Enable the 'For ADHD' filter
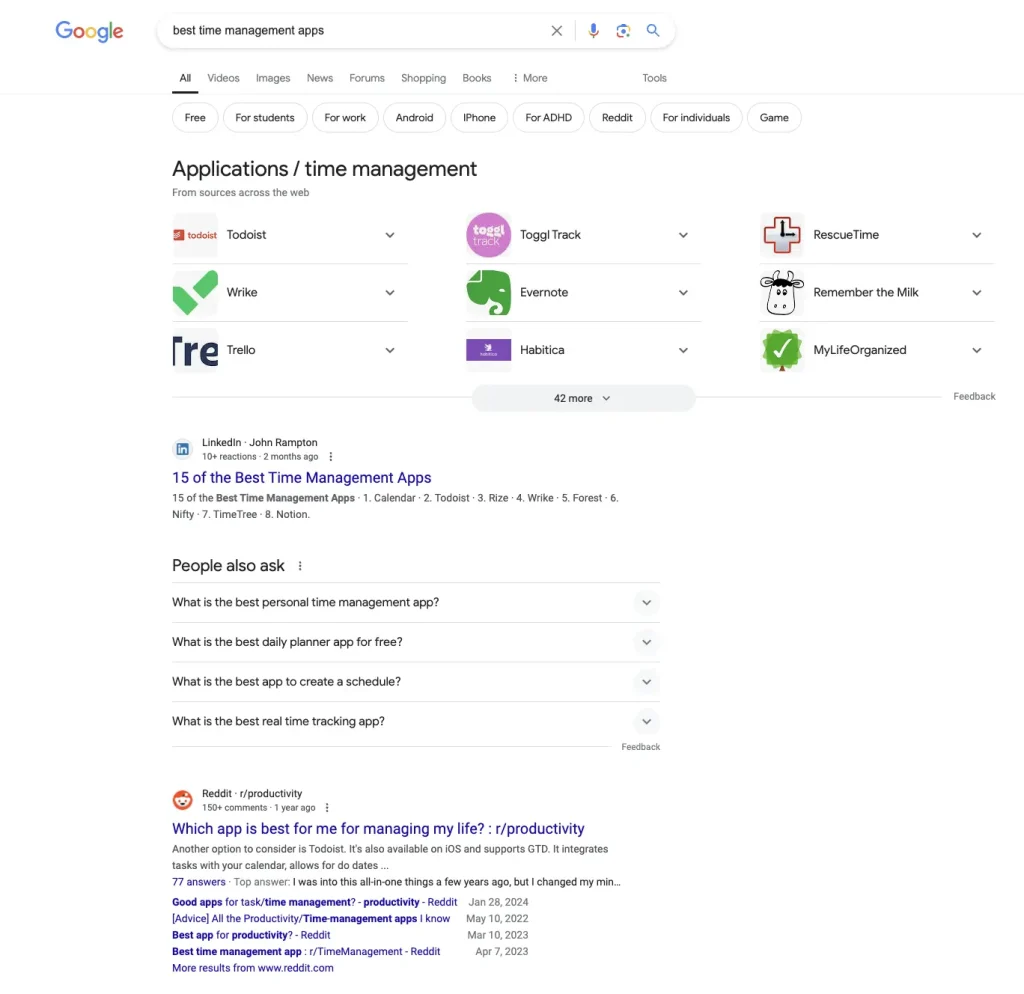Image resolution: width=1024 pixels, height=994 pixels. click(548, 117)
